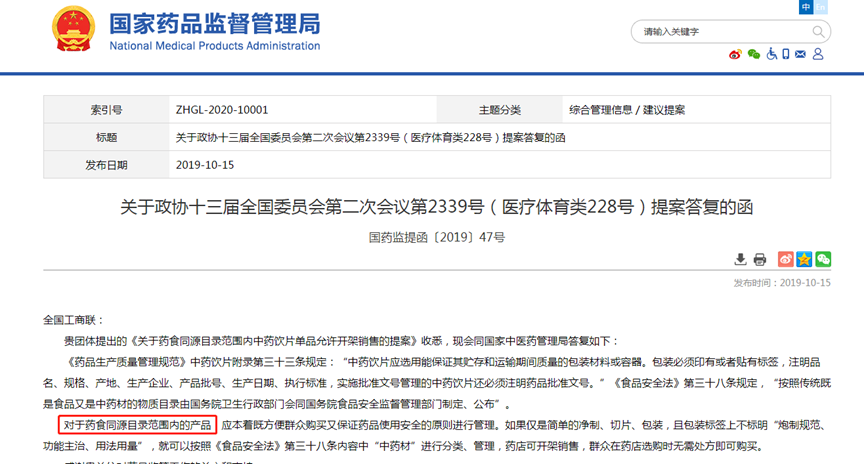Share article to Weibo via red icon
Image resolution: width=864 pixels, height=464 pixels.
click(786, 260)
